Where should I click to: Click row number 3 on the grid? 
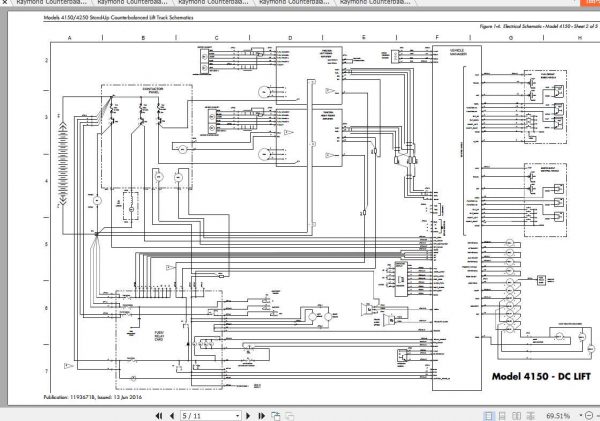[x=47, y=117]
